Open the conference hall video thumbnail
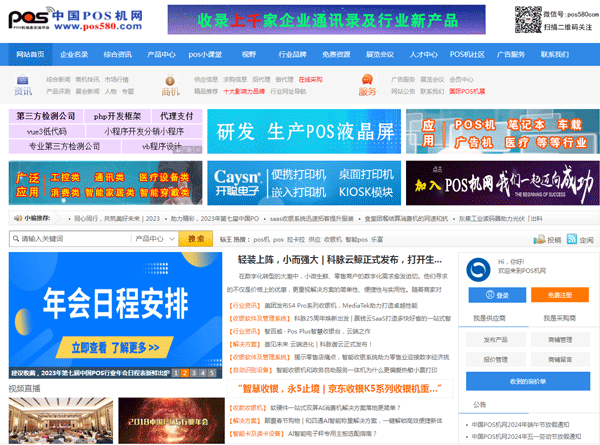The width and height of the screenshot is (600, 445). [61, 420]
